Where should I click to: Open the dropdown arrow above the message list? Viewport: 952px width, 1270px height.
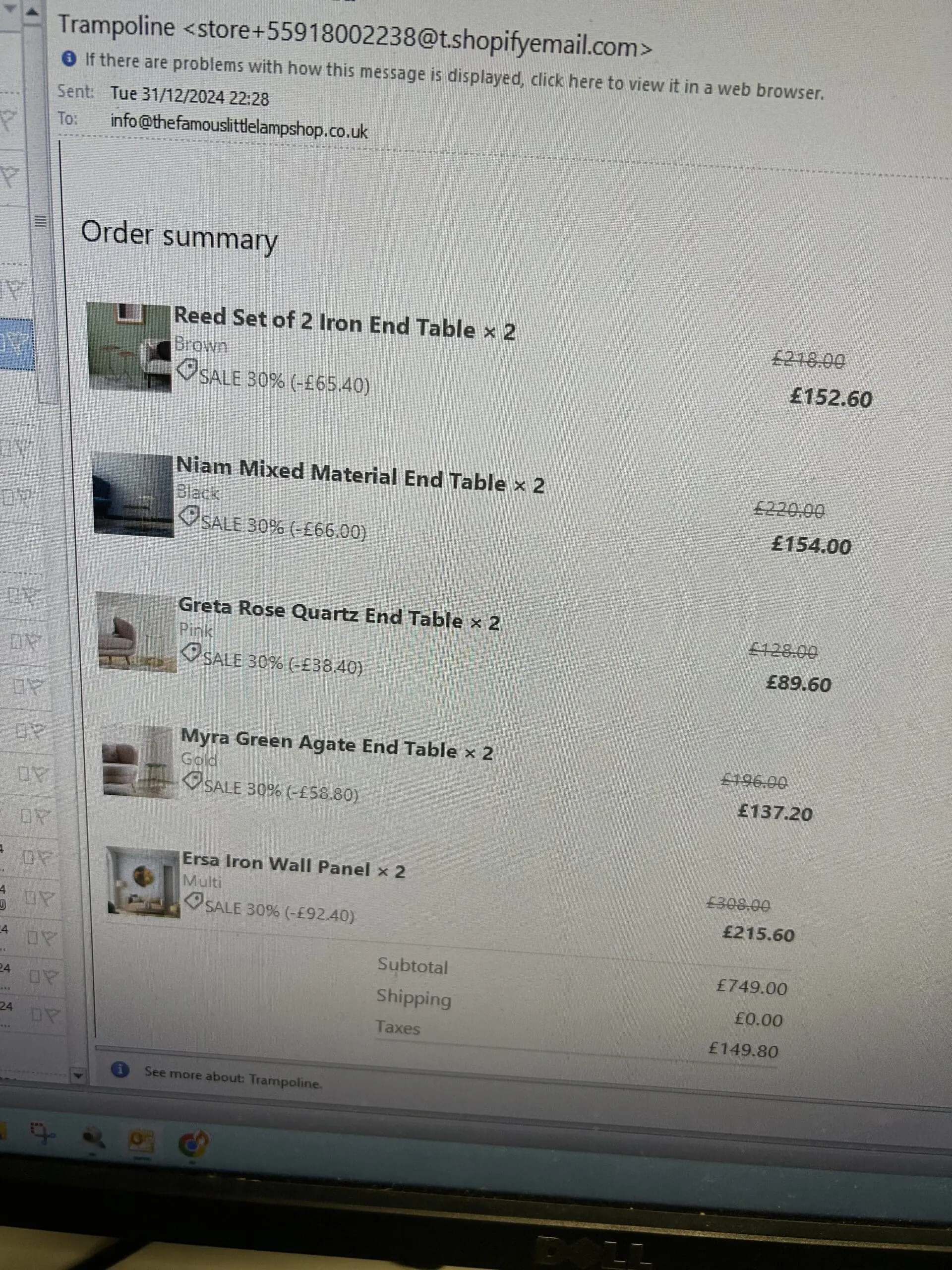[x=10, y=7]
